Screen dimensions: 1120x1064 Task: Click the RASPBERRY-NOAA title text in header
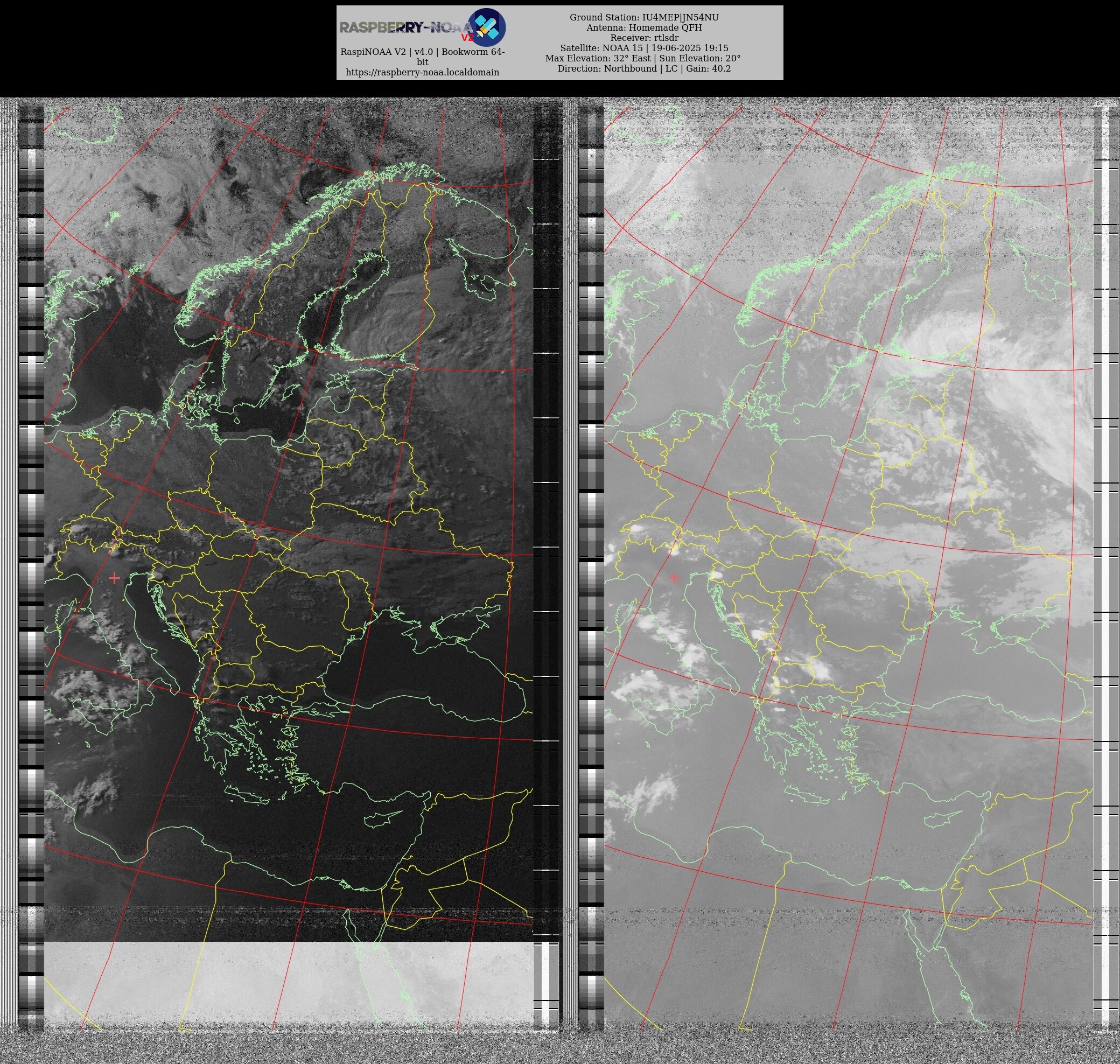click(405, 27)
